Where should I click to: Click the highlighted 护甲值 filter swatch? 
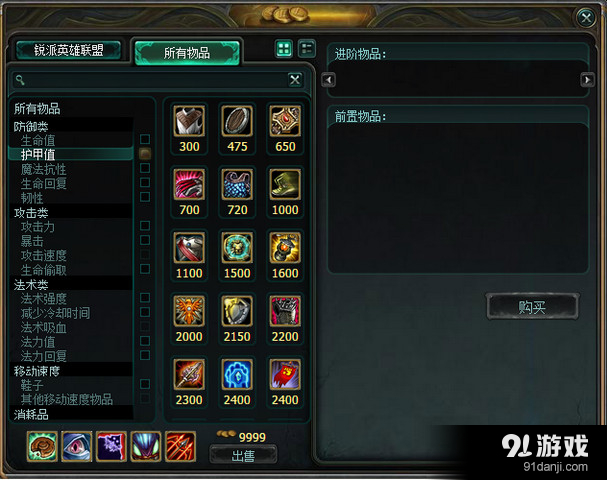pyautogui.click(x=145, y=154)
